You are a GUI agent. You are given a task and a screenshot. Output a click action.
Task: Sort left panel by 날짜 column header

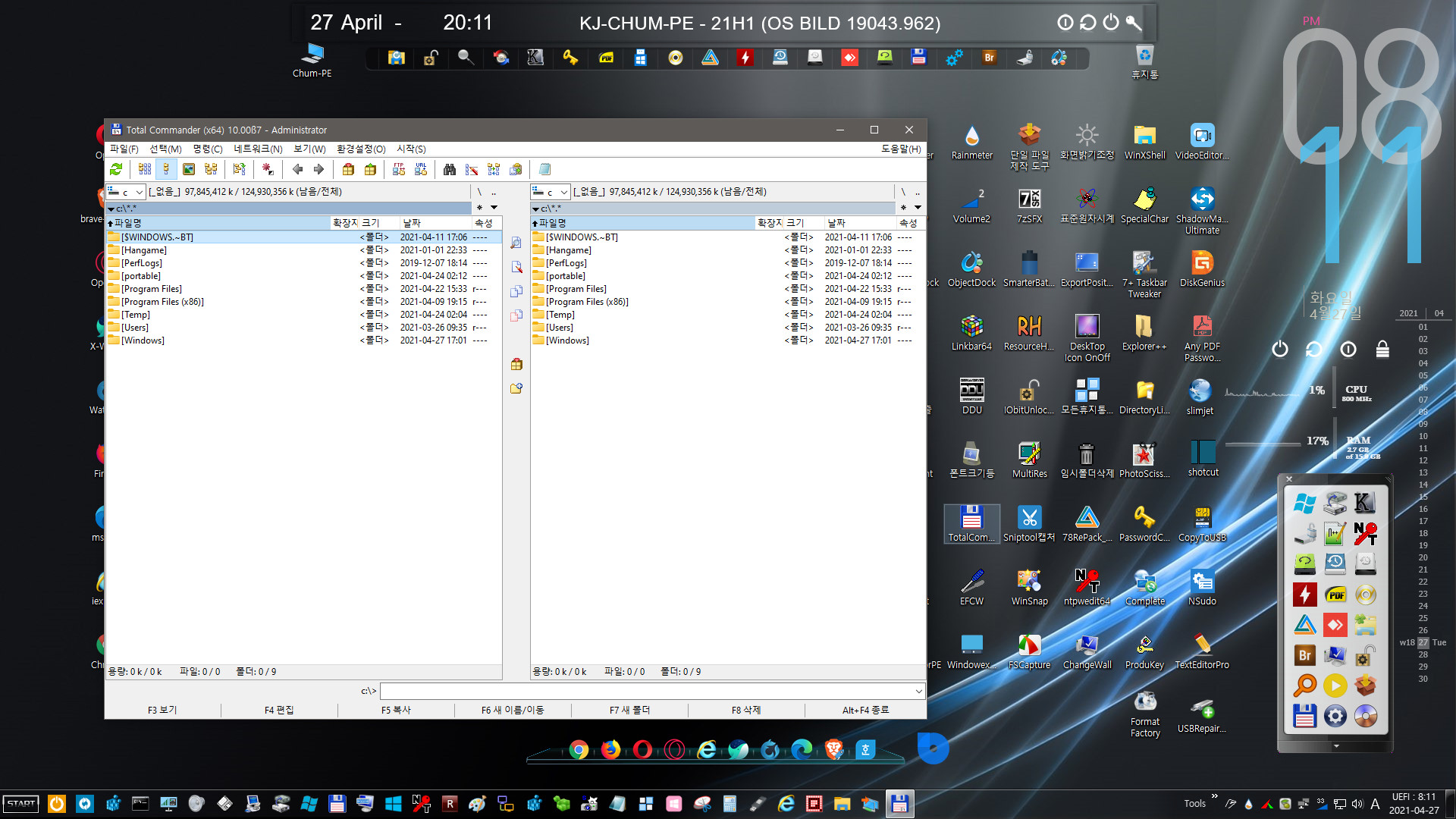pyautogui.click(x=435, y=223)
